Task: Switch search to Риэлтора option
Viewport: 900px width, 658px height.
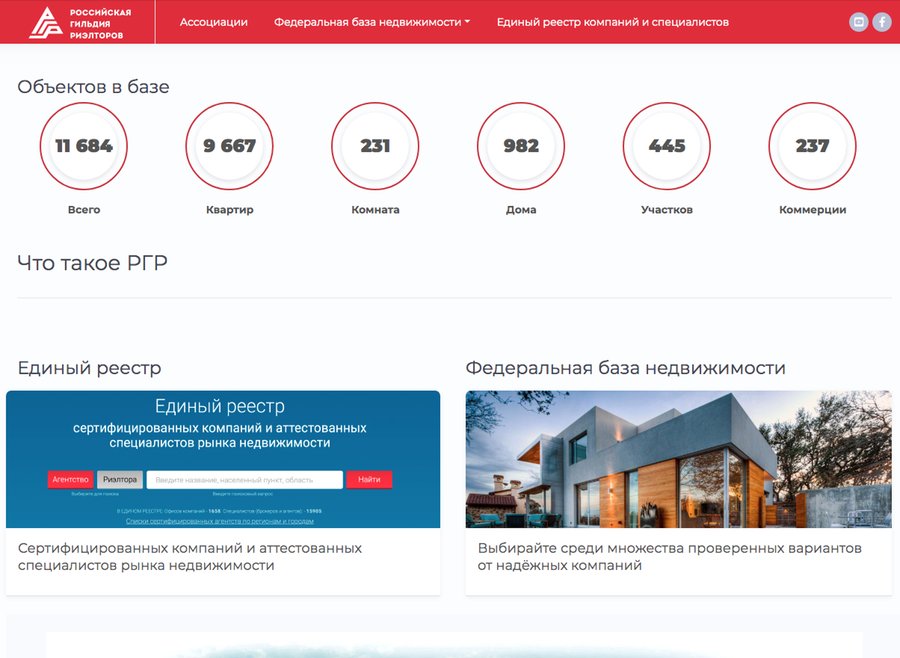Action: (120, 480)
